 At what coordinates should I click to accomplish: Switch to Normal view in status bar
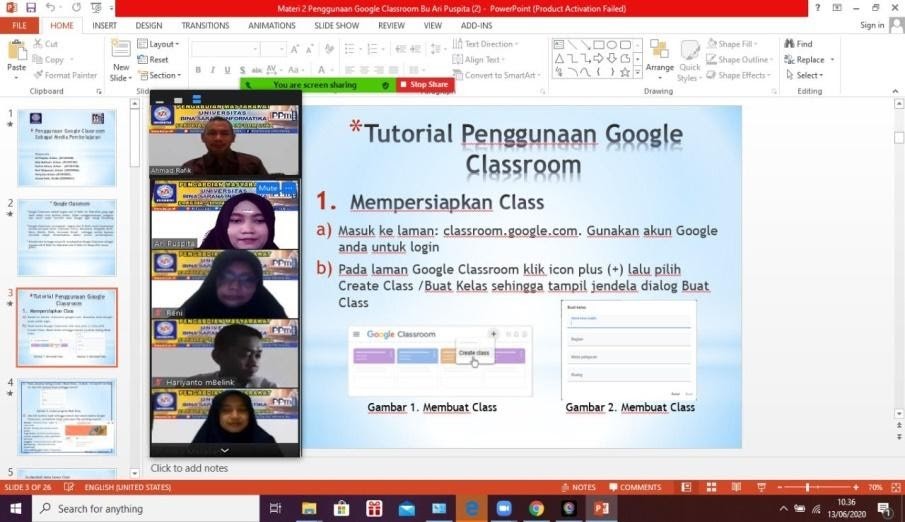click(686, 487)
